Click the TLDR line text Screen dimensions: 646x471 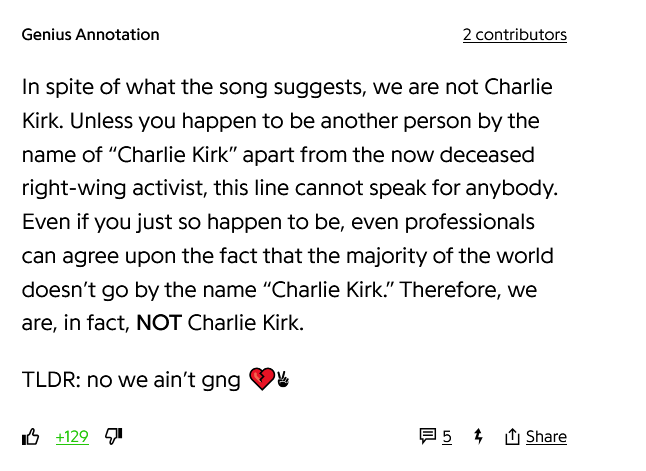coord(131,380)
